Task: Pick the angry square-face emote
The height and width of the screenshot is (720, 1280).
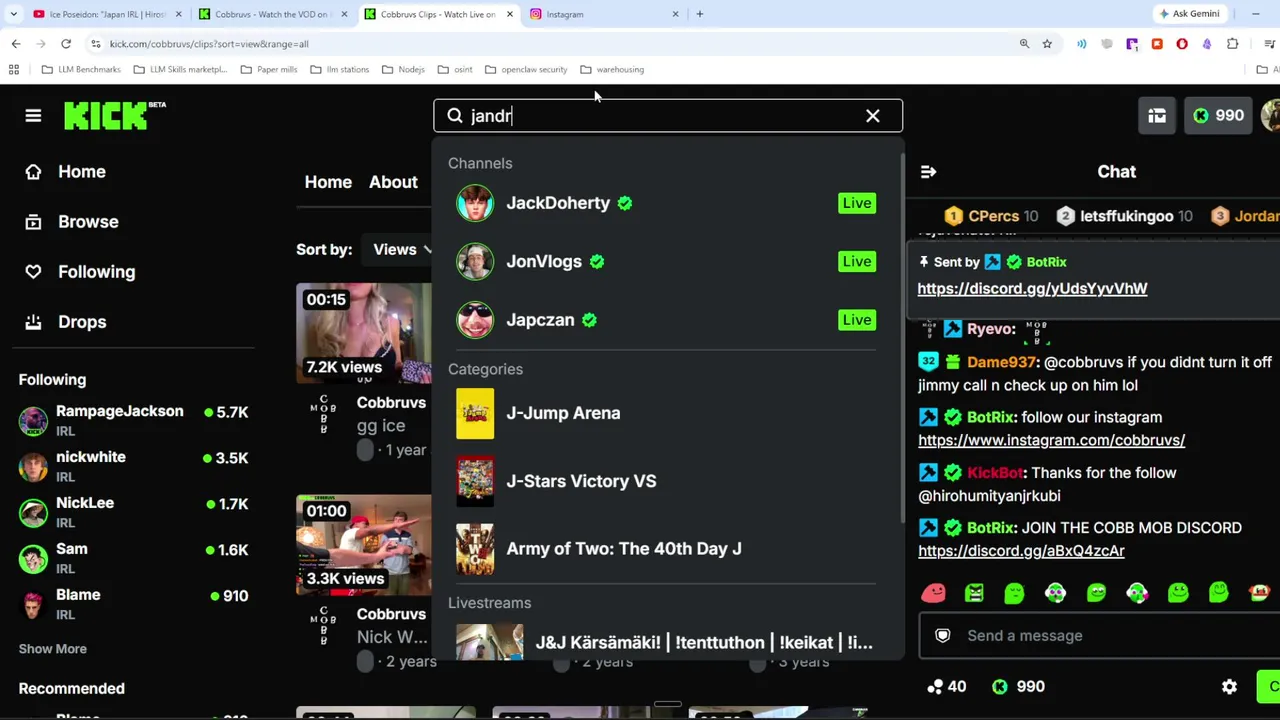Action: [x=974, y=593]
